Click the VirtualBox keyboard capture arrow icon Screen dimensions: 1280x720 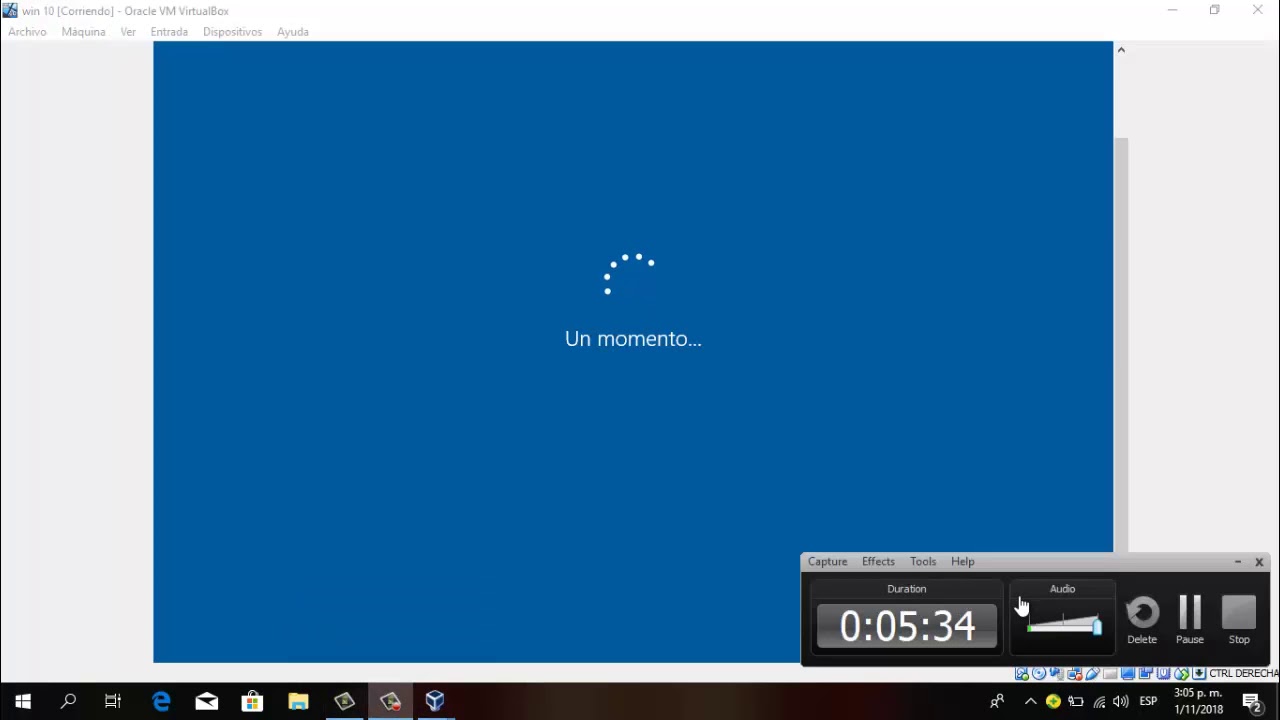(1199, 674)
